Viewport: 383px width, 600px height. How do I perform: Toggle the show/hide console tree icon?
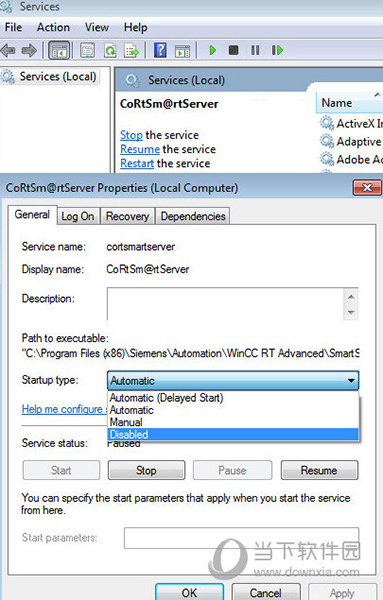coord(59,50)
